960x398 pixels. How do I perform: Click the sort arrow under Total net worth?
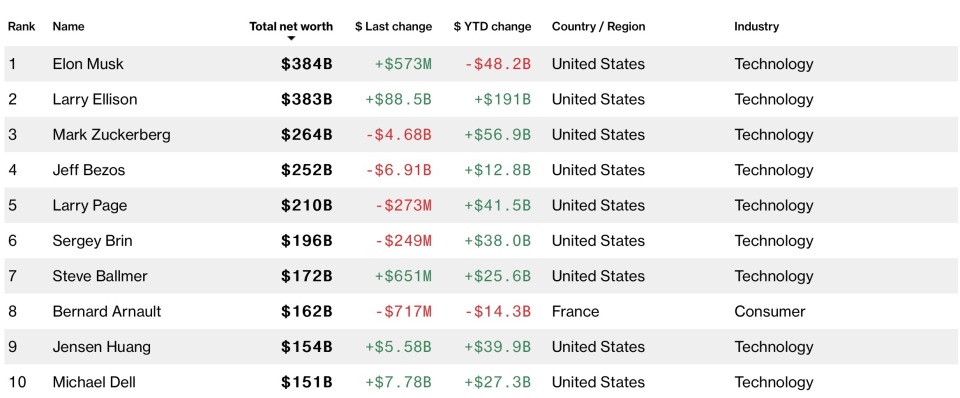pos(291,39)
